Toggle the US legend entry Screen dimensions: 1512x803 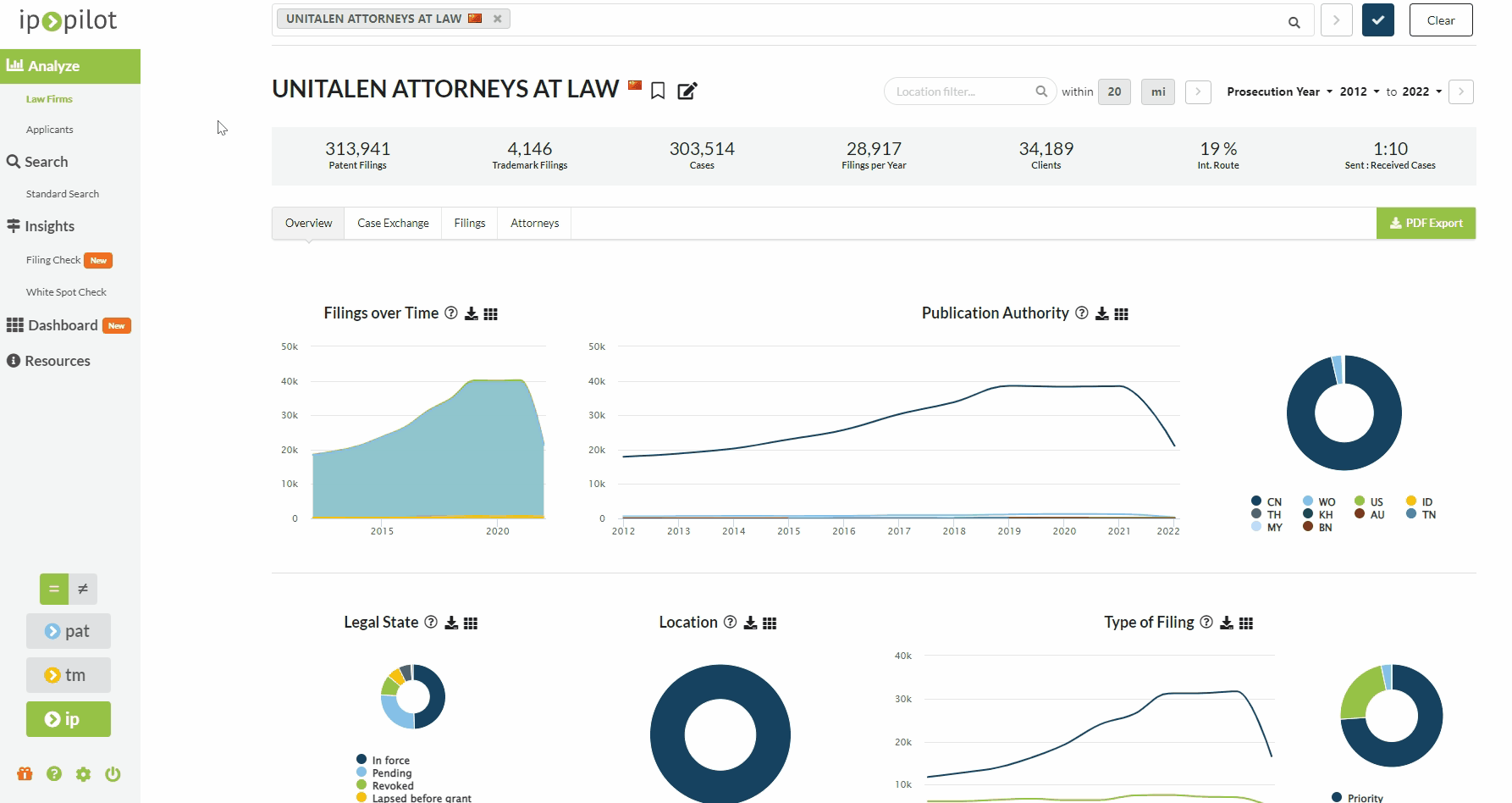pyautogui.click(x=1369, y=501)
